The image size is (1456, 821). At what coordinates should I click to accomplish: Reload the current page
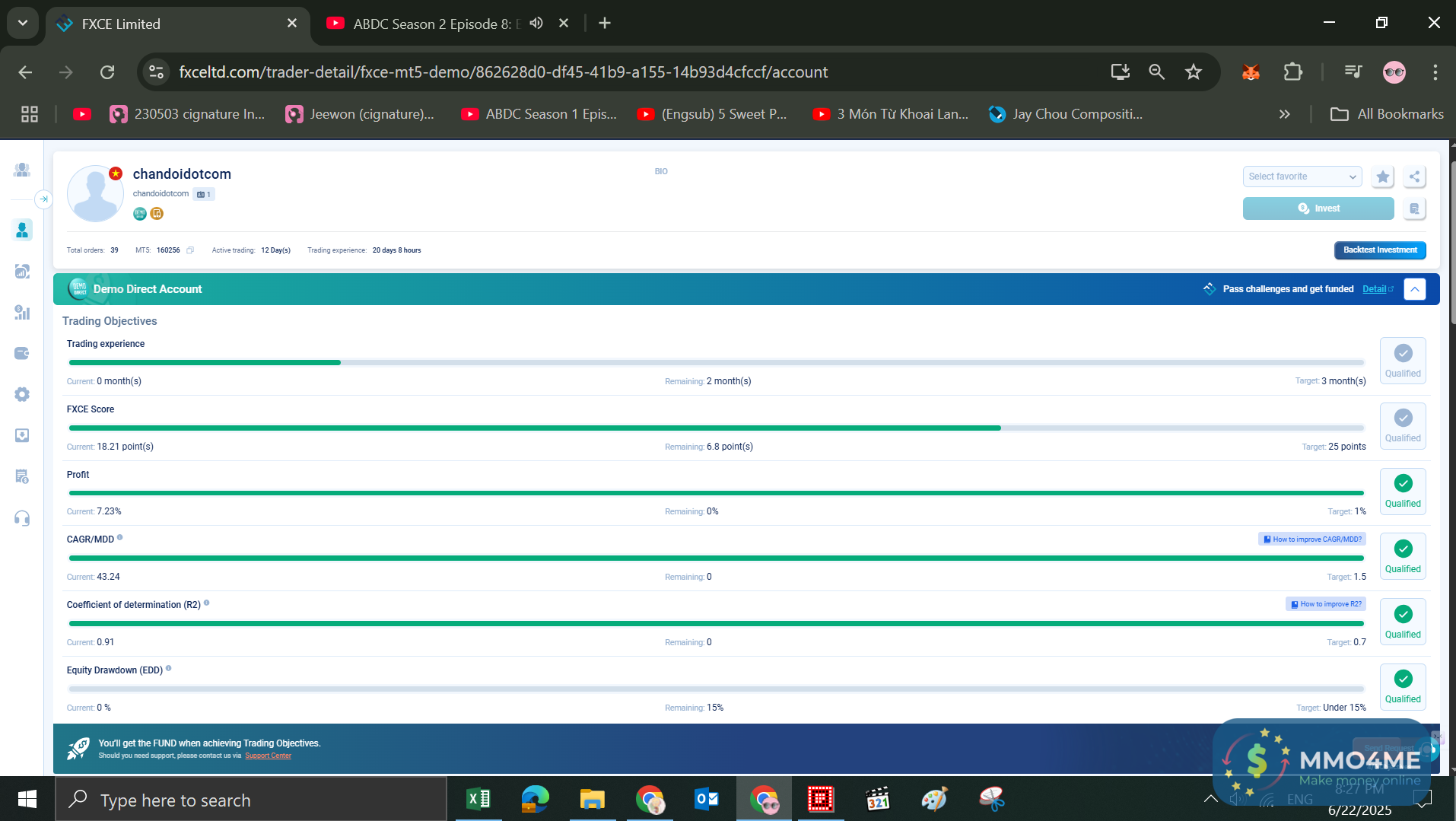point(107,72)
